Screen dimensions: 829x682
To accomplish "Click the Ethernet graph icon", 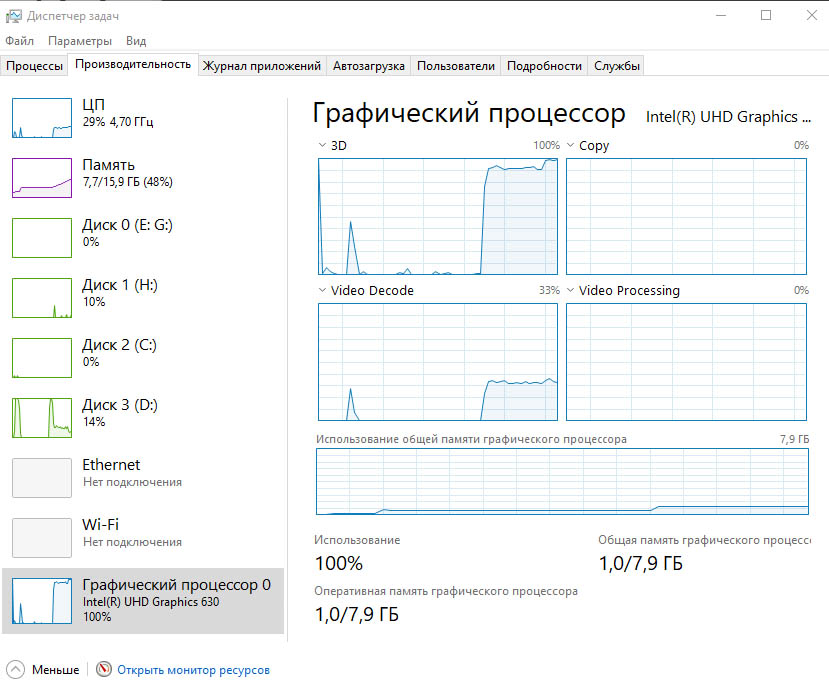I will [41, 478].
